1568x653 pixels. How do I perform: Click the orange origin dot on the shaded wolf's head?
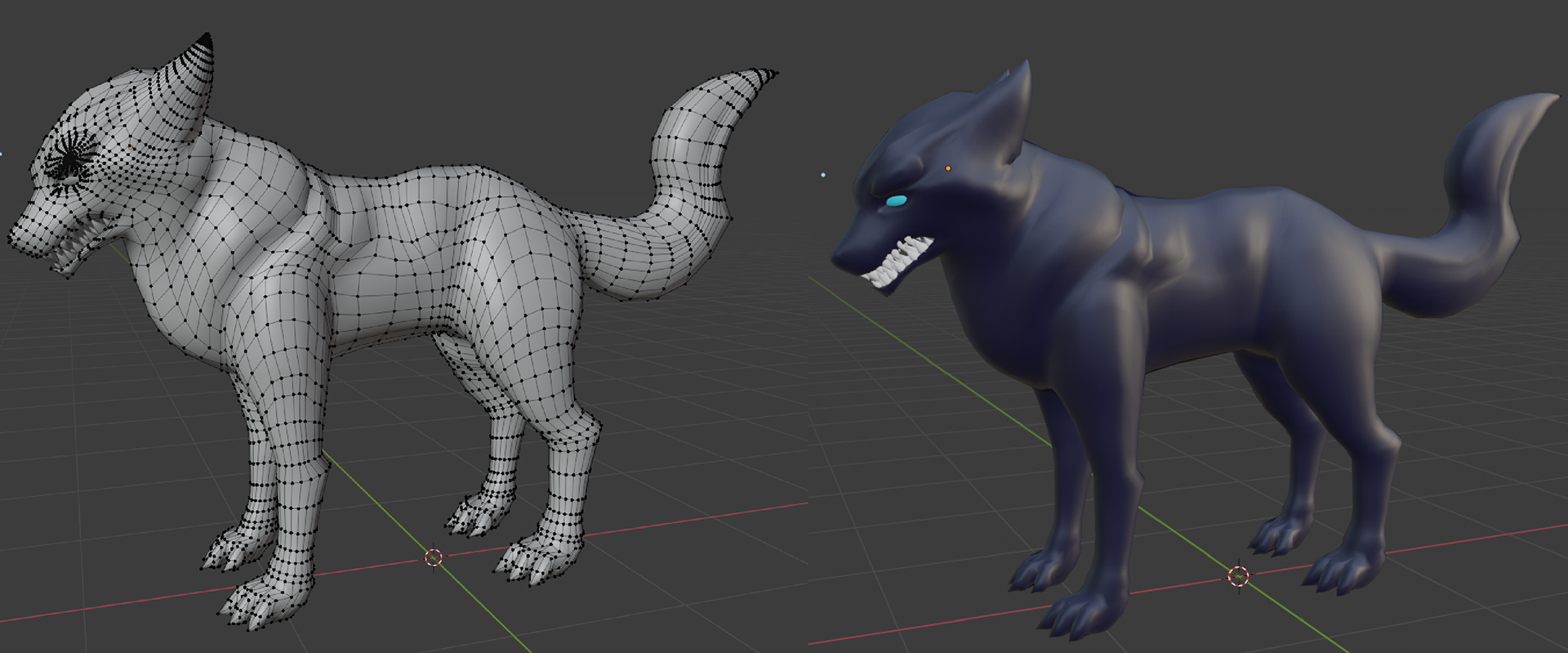(948, 168)
